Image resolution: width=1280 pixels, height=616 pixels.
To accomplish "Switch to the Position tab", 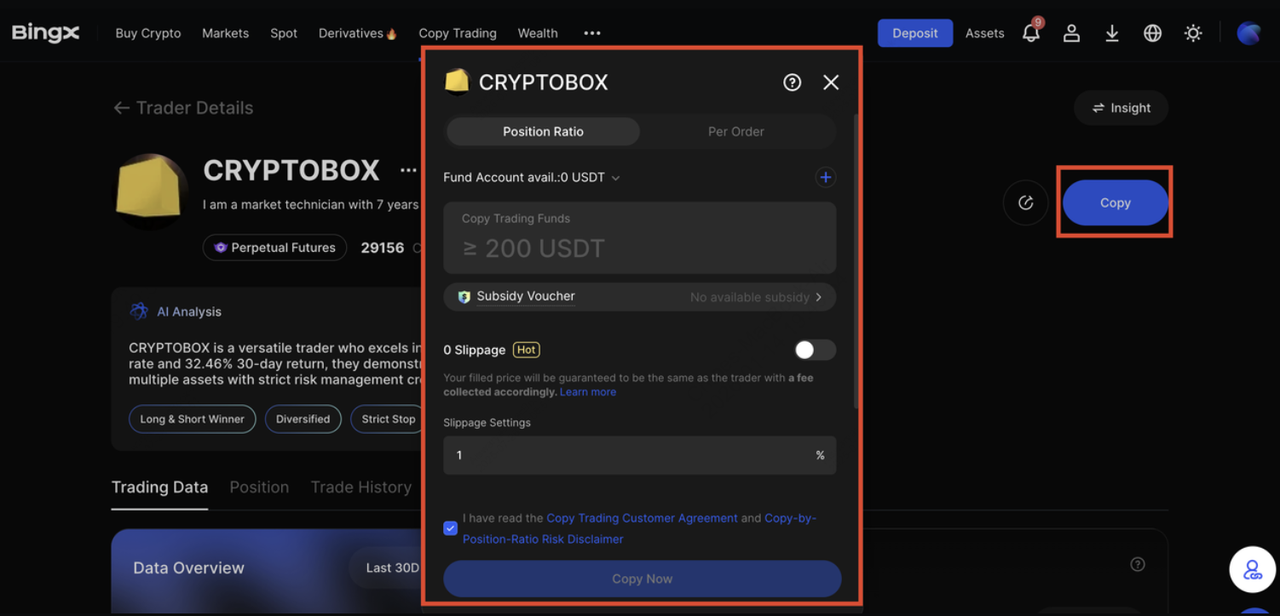I will [x=259, y=487].
